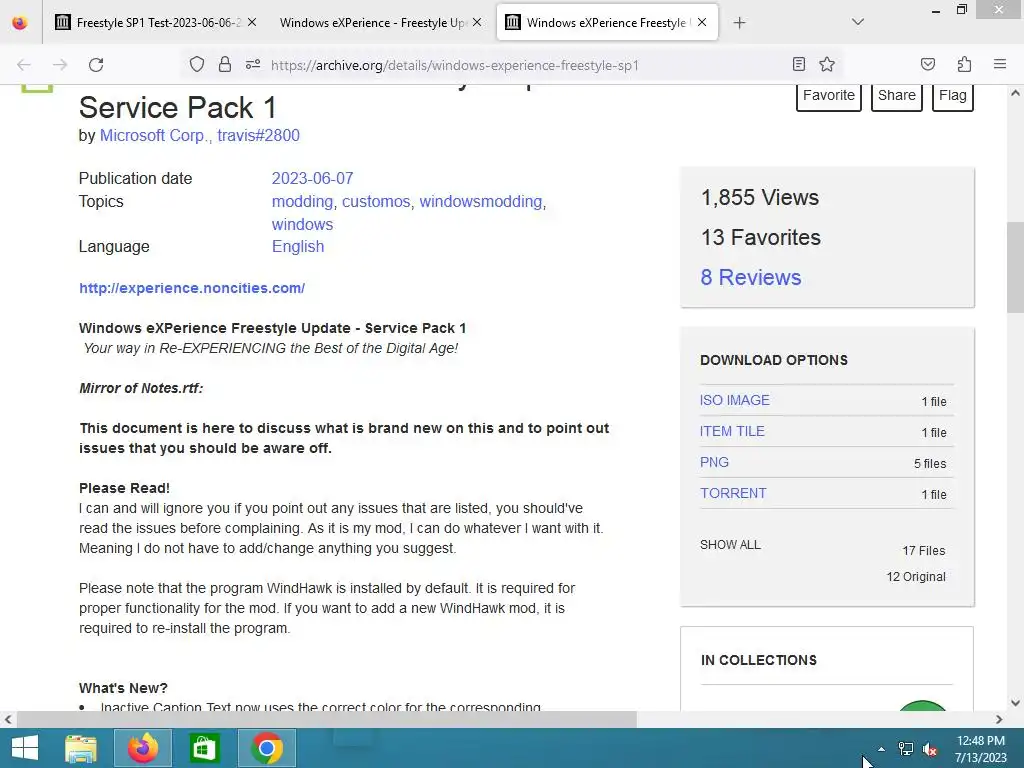Click the 1,855 Views text
The height and width of the screenshot is (768, 1024).
tap(760, 197)
